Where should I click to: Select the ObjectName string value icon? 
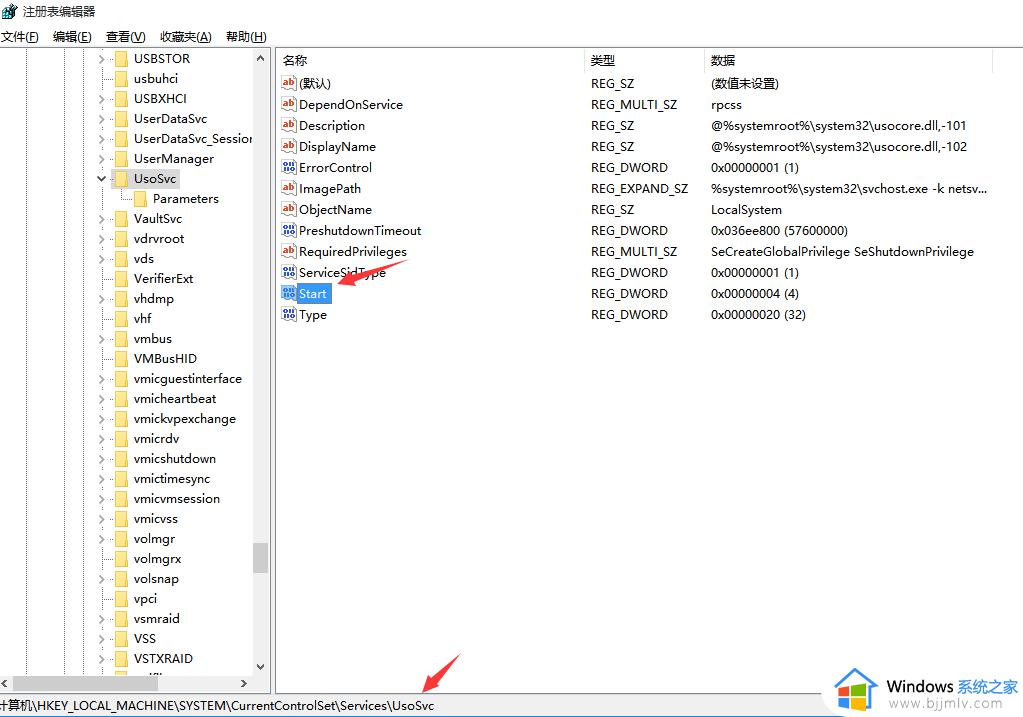tap(288, 209)
